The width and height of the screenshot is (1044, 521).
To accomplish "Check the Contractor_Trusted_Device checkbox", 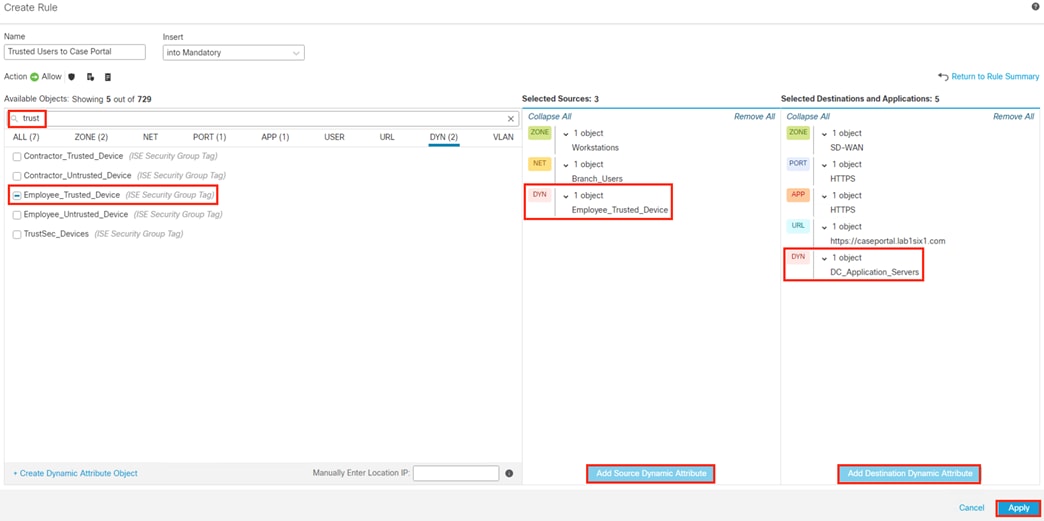I will (x=17, y=157).
